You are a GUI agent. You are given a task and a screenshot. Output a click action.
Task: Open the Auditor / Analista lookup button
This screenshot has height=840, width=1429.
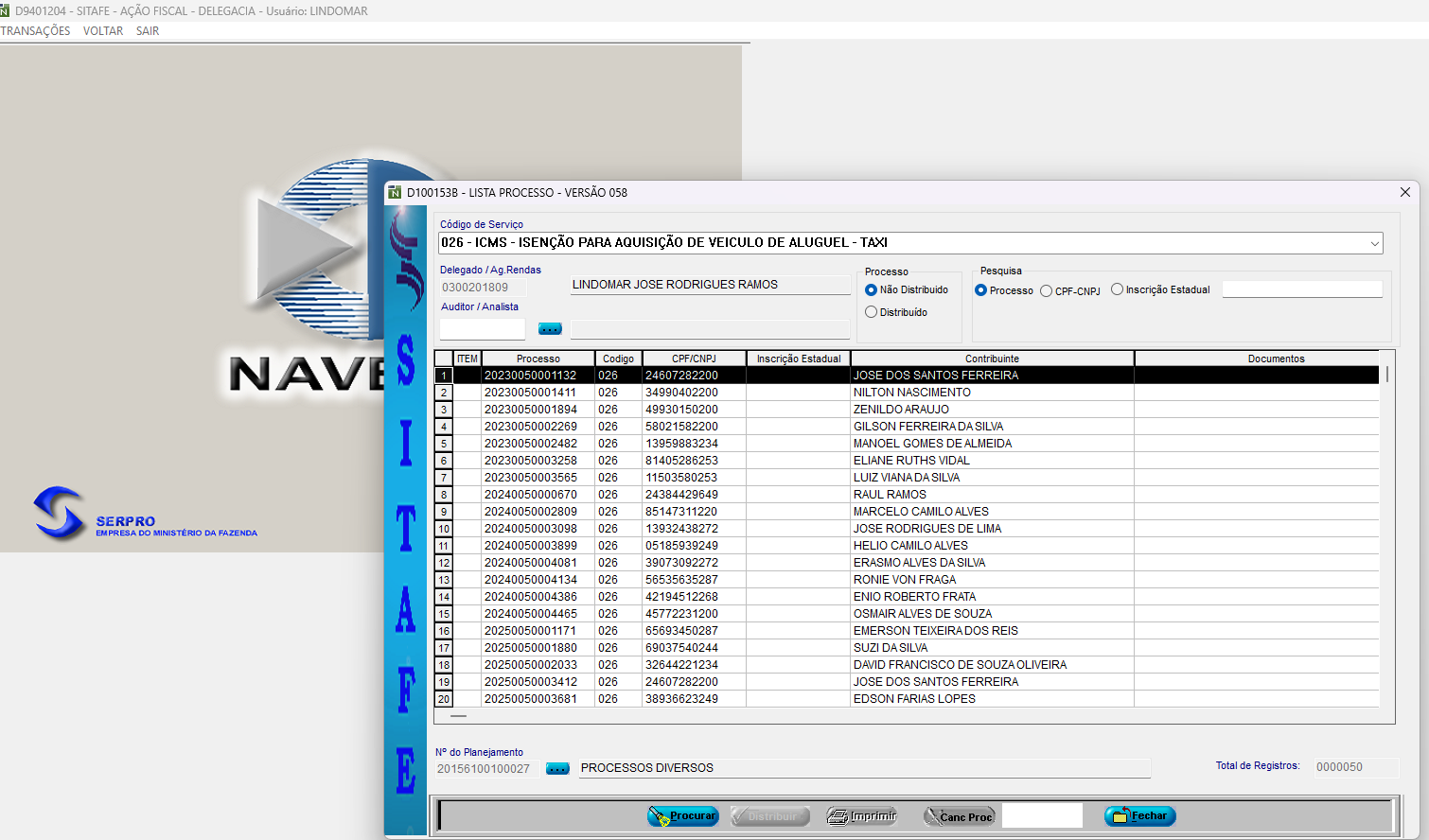(x=550, y=329)
